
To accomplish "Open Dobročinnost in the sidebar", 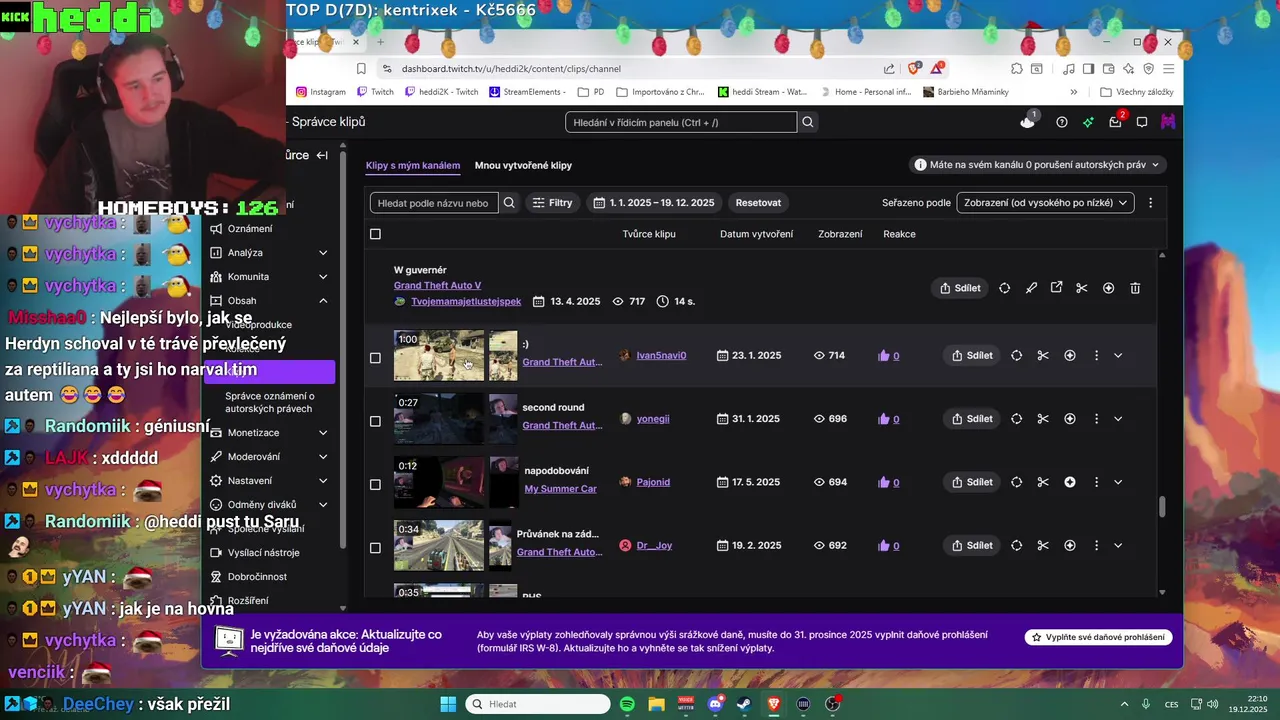I will tap(257, 577).
